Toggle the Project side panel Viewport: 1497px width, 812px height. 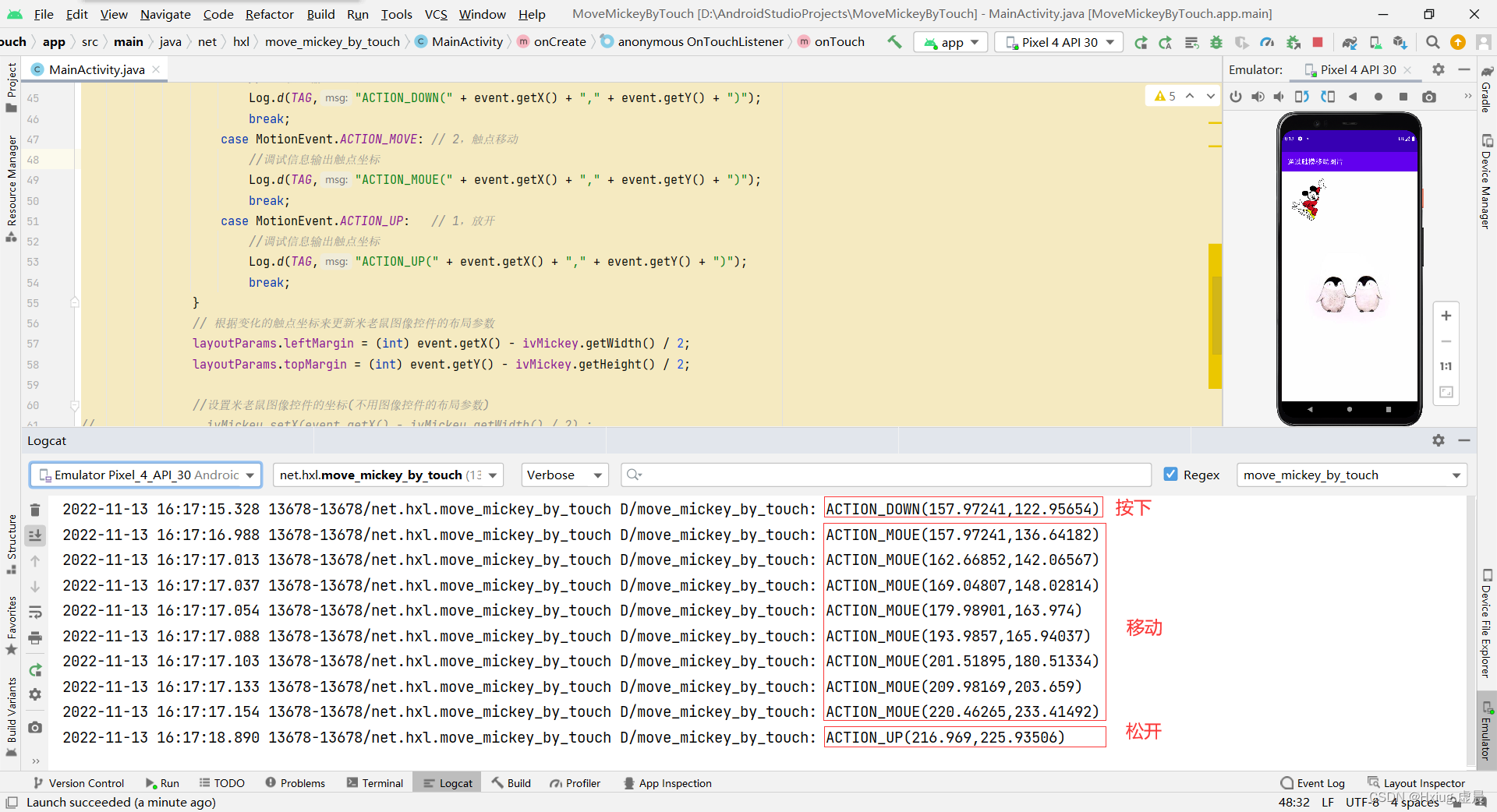[11, 87]
